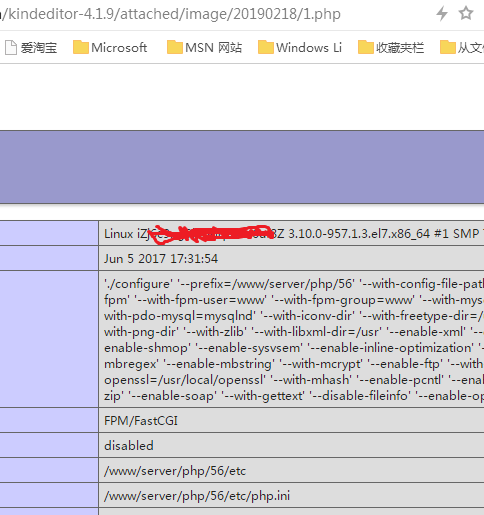
Task: Click the FPM/FastCGI Server API value
Action: tap(141, 421)
